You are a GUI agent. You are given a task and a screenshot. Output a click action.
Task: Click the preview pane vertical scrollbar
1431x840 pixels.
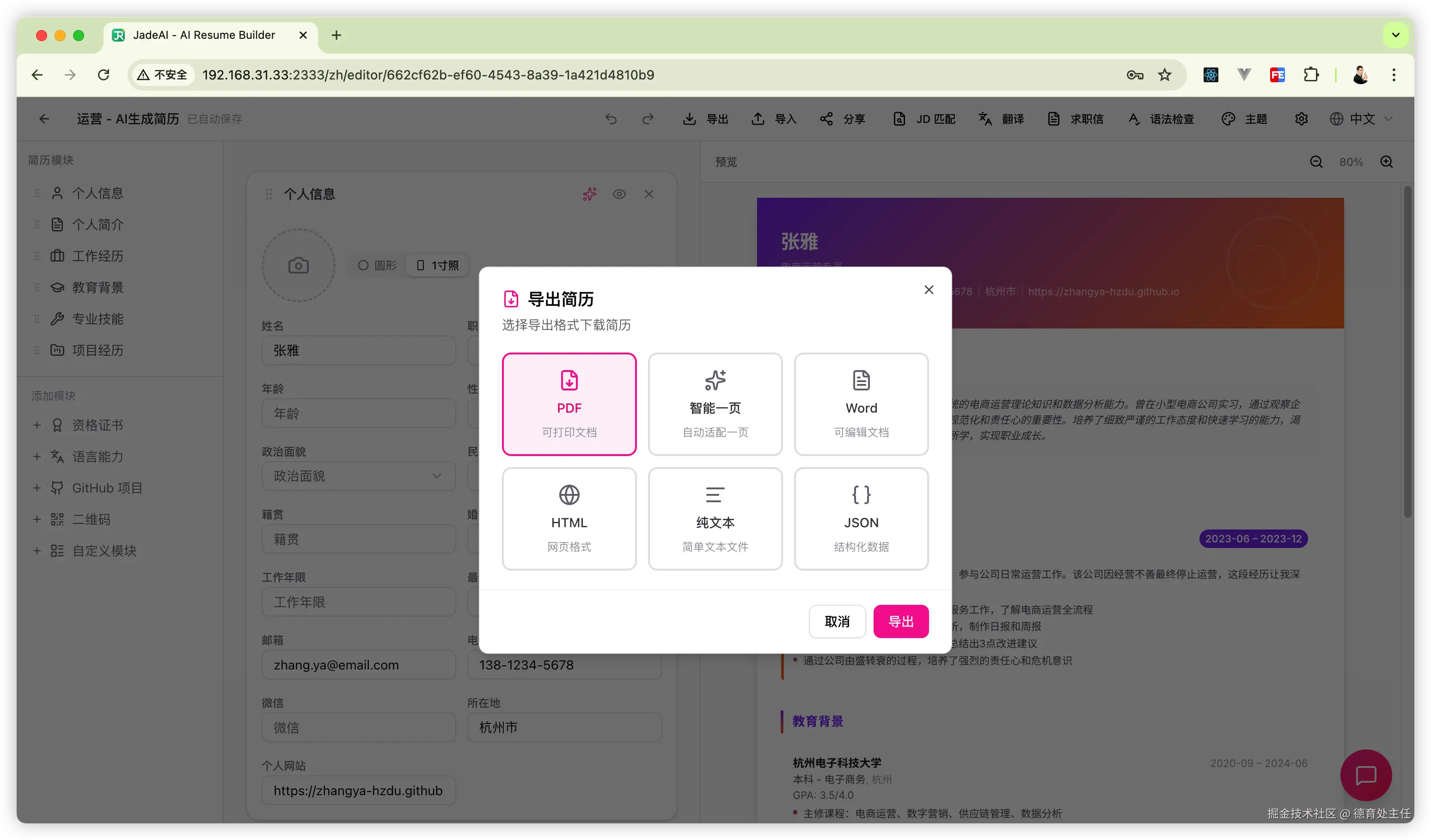(1407, 352)
